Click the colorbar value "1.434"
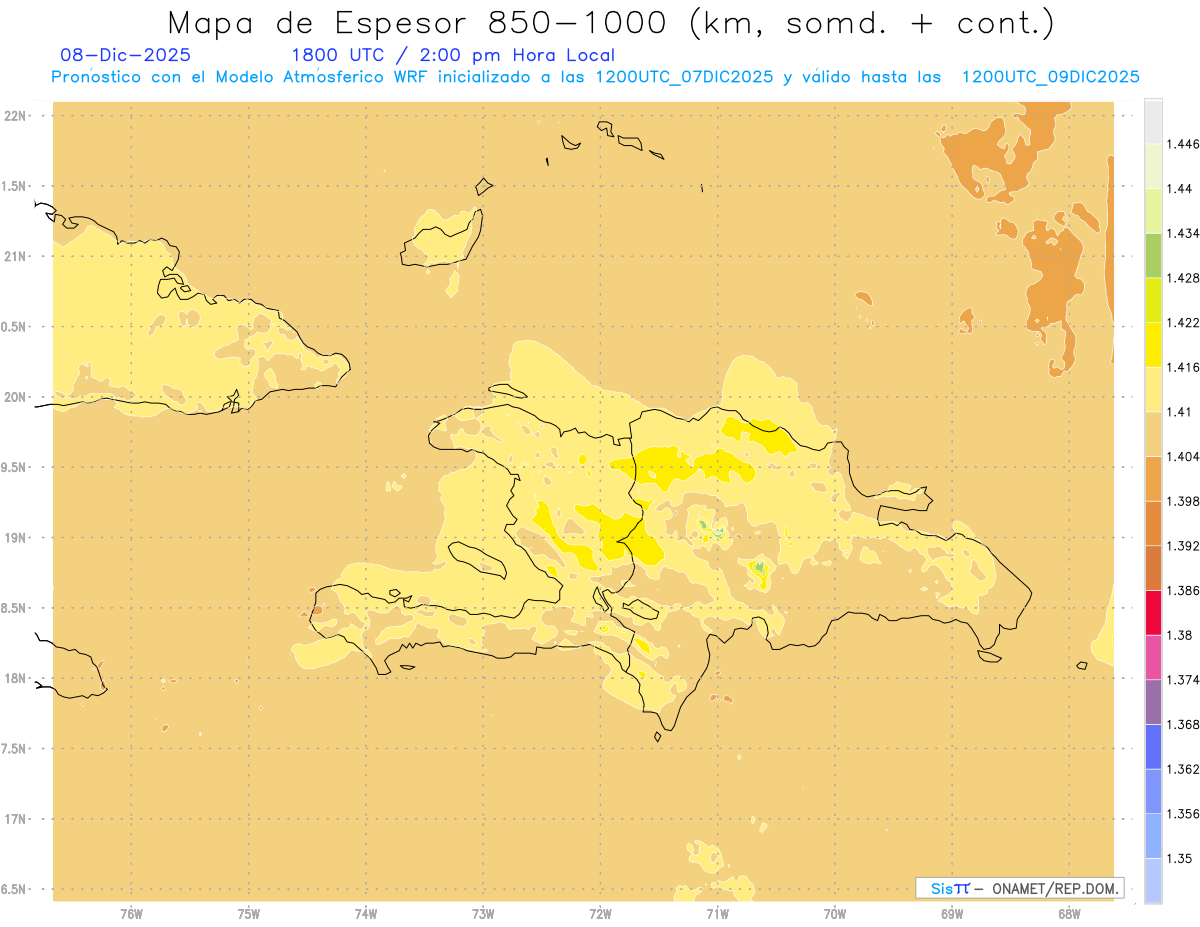This screenshot has width=1200, height=927. click(x=1183, y=233)
